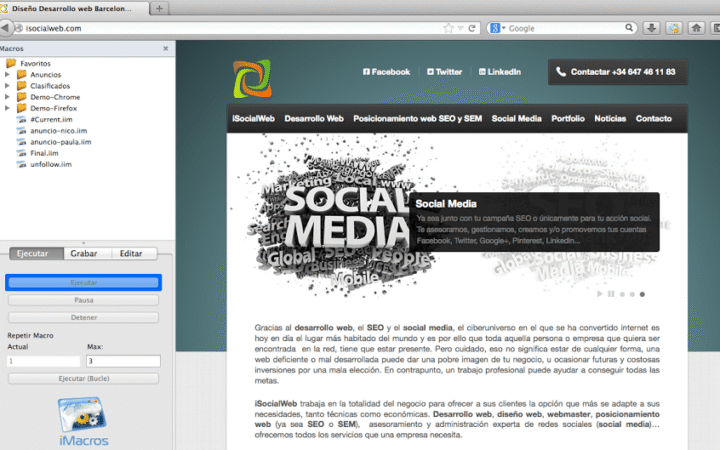Open the iSocialWeb menu item
Screen dimensions: 720x450
point(253,118)
